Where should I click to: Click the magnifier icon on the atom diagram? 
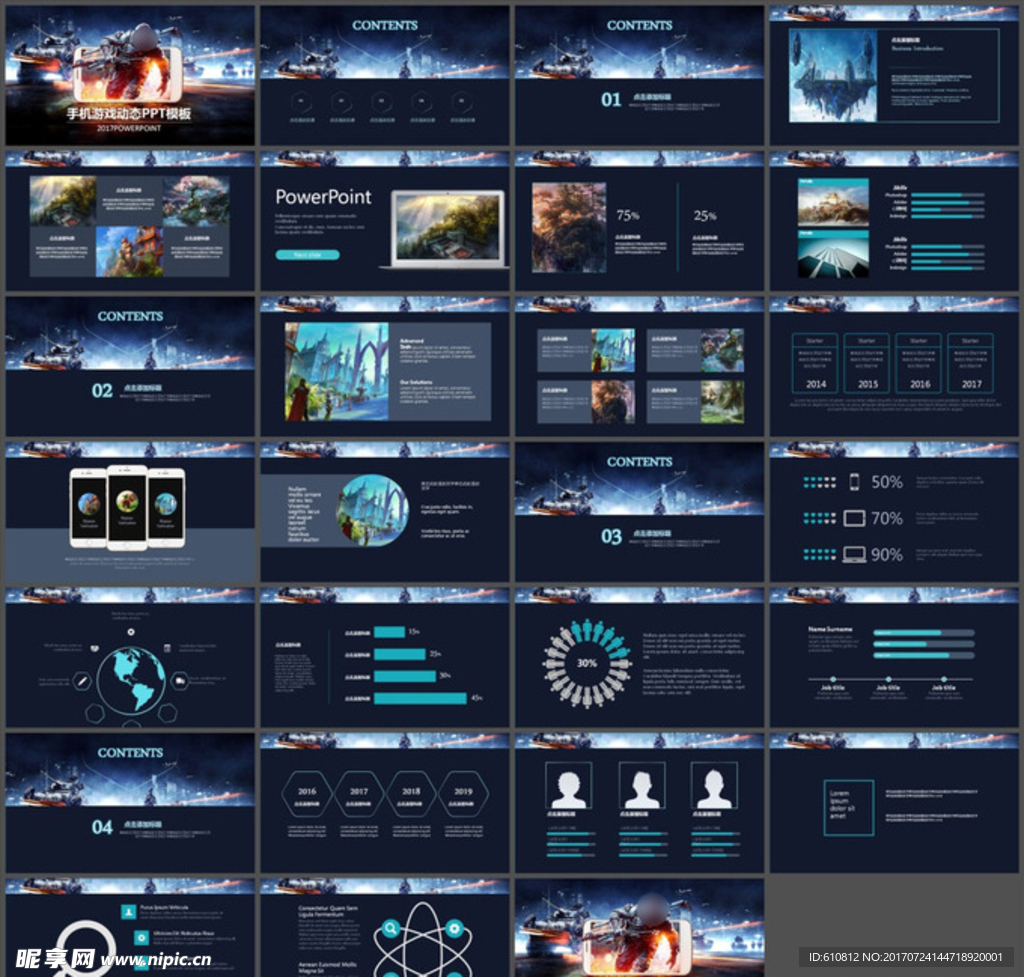(x=391, y=927)
